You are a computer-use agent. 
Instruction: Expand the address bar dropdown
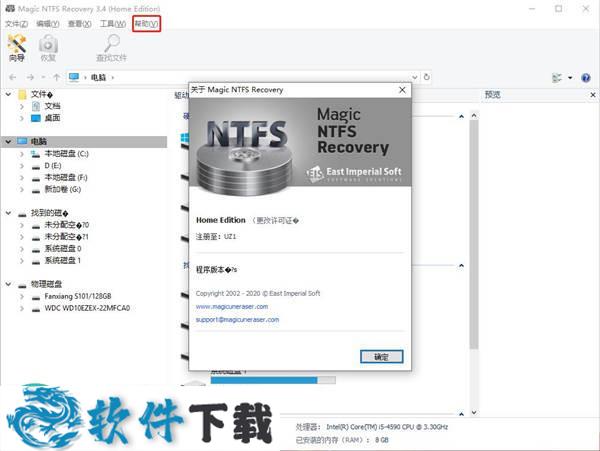coord(414,77)
